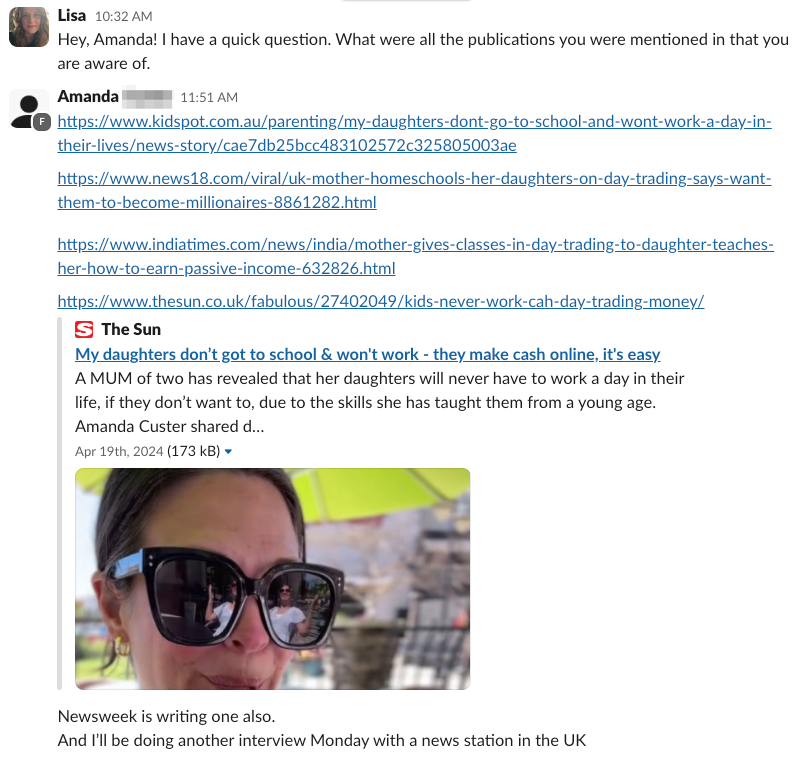Viewport: 796px width, 758px height.
Task: Open the thesun.co.uk fabulous article link
Action: (381, 302)
